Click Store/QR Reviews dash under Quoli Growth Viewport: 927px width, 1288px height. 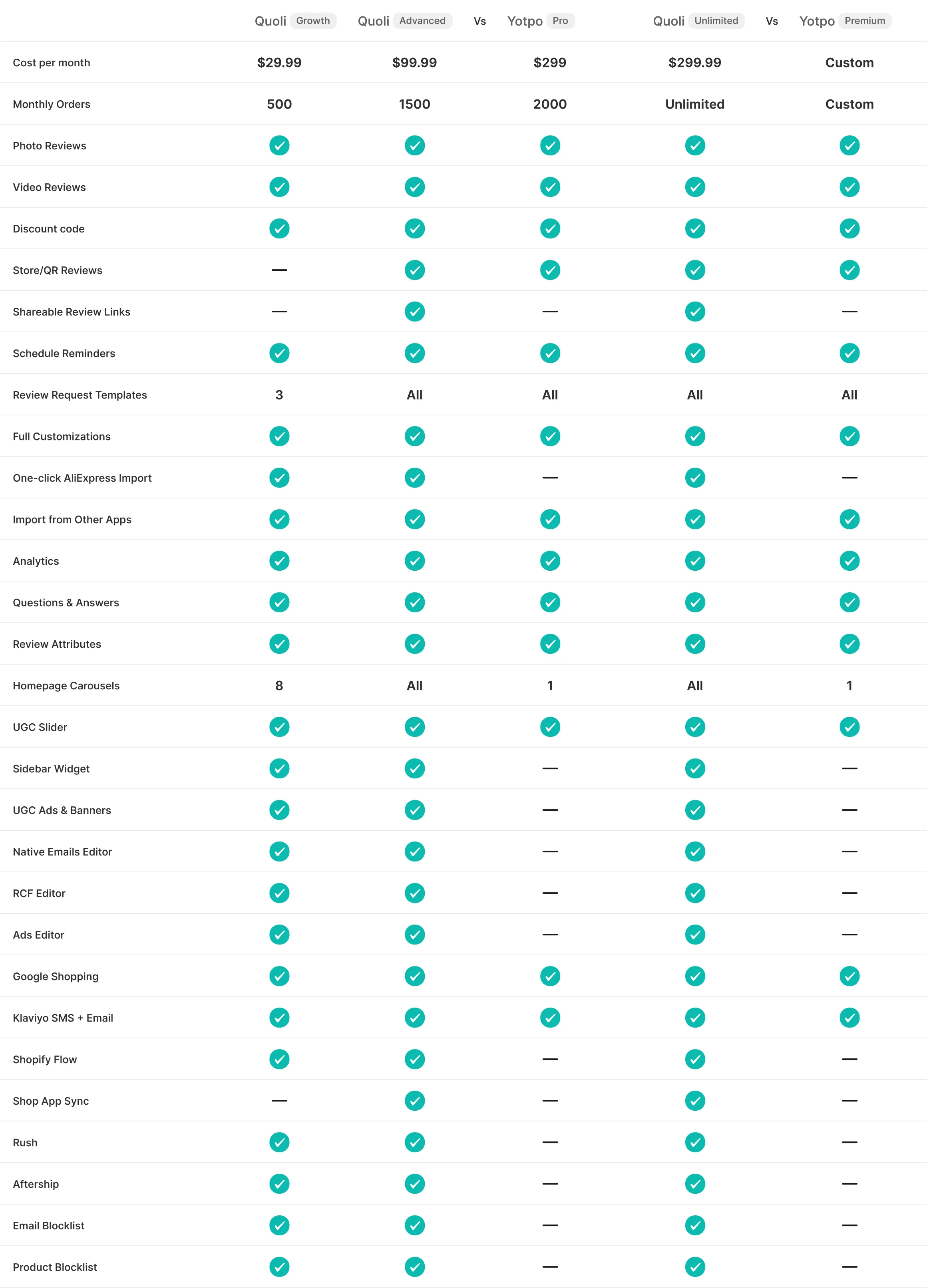[x=279, y=270]
